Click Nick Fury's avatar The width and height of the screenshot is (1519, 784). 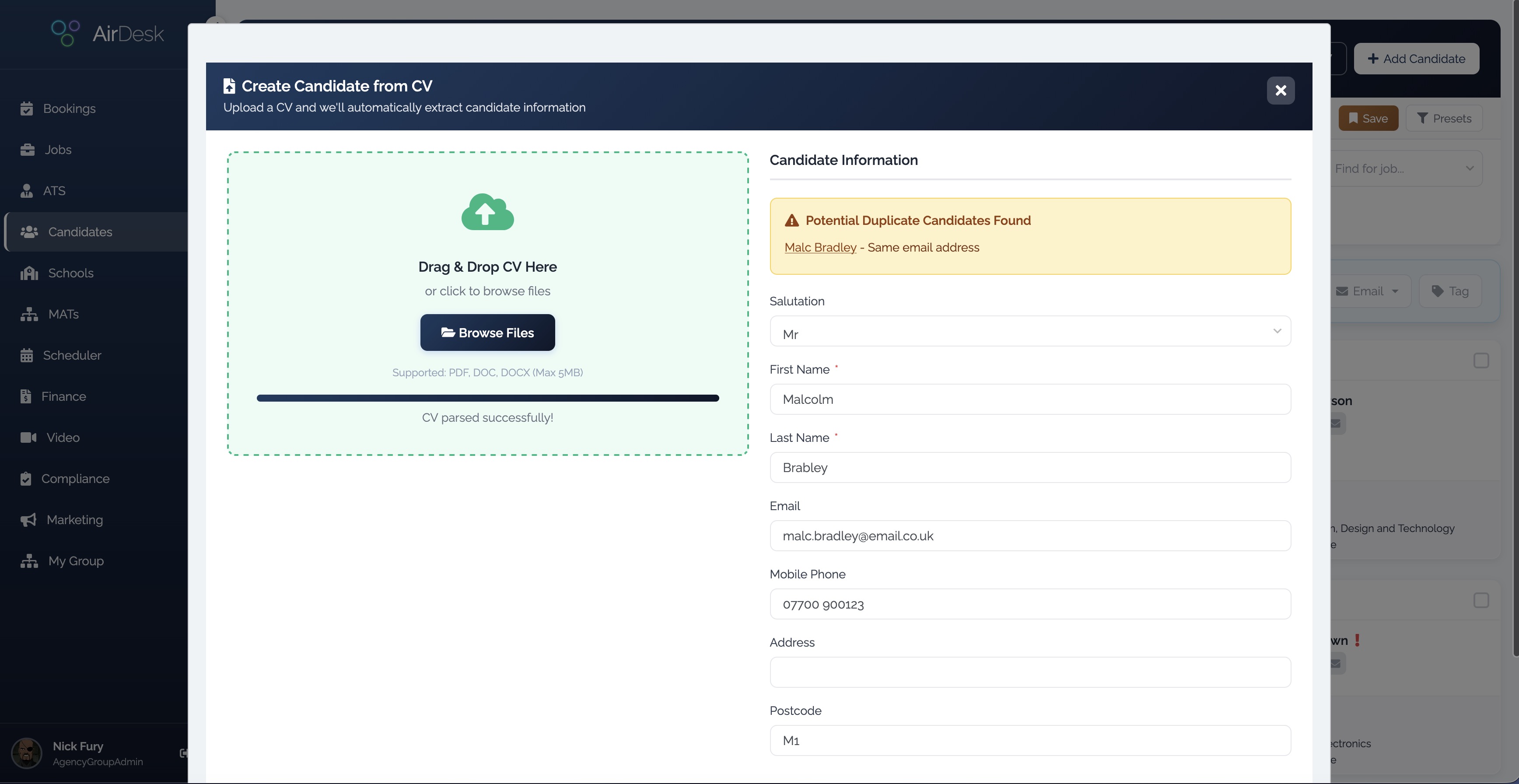27,753
